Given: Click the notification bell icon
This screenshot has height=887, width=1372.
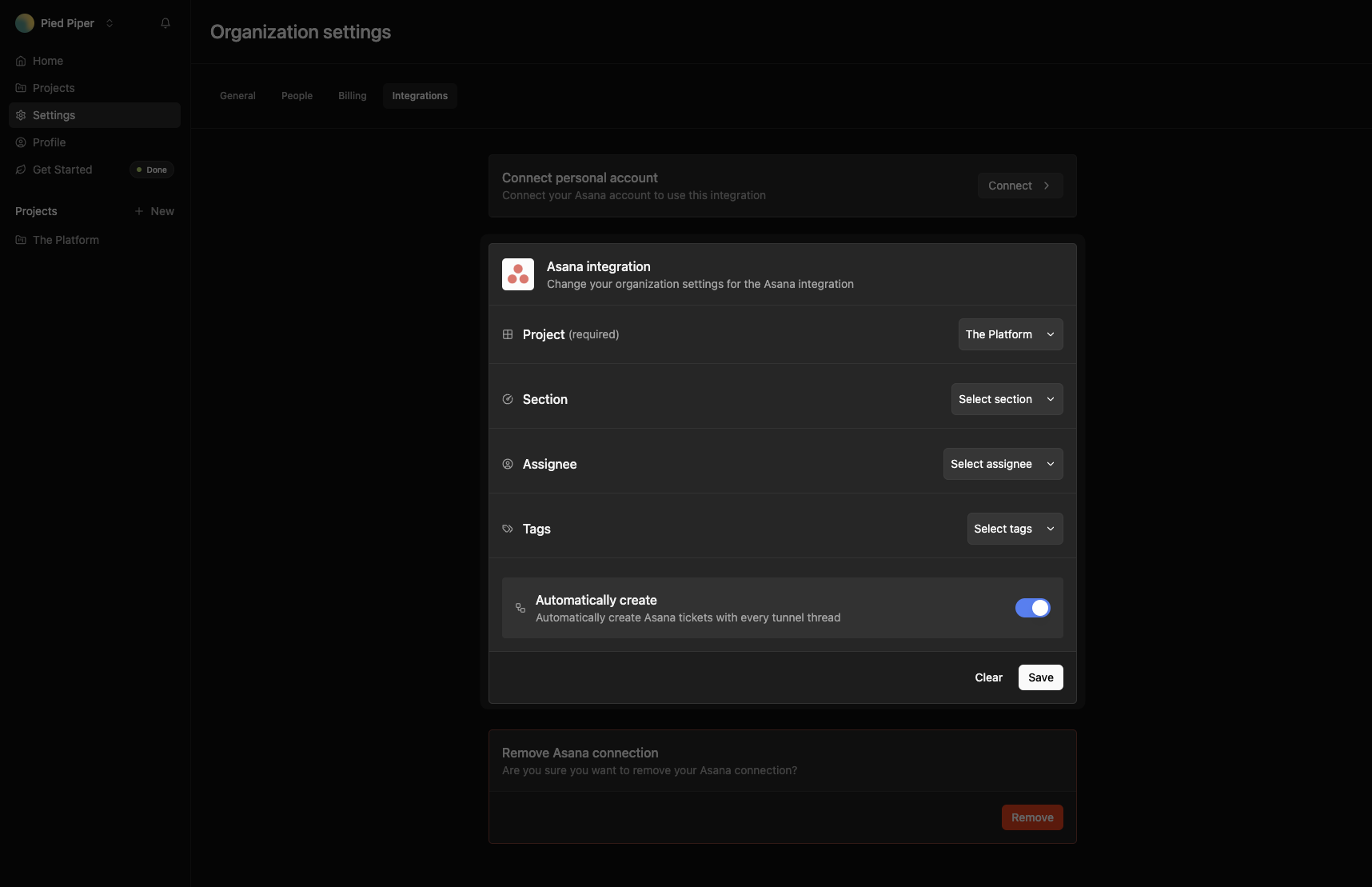Looking at the screenshot, I should pyautogui.click(x=166, y=23).
